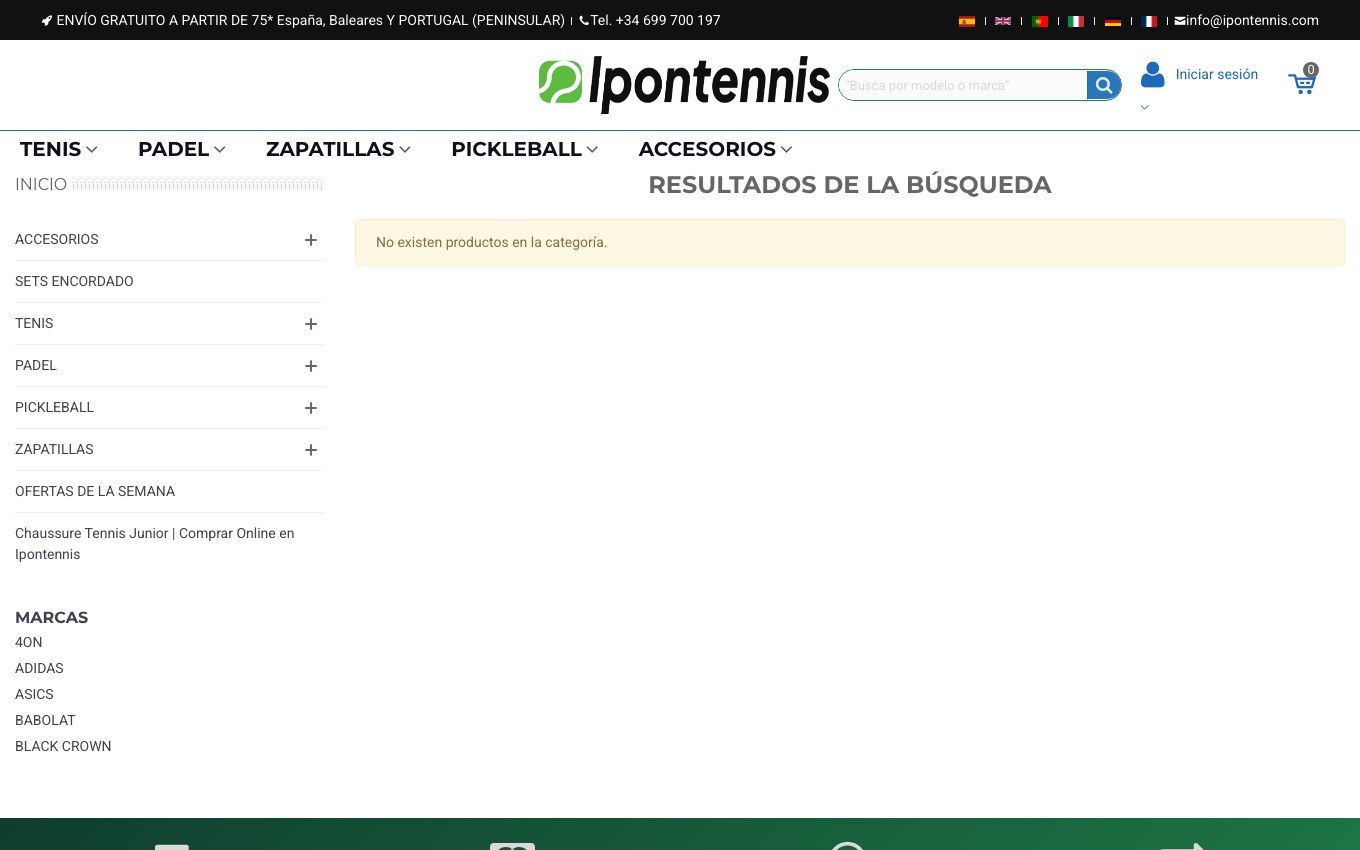Screen dimensions: 1360x850
Task: Click the 'No existen productos' alert message
Action: pos(849,242)
